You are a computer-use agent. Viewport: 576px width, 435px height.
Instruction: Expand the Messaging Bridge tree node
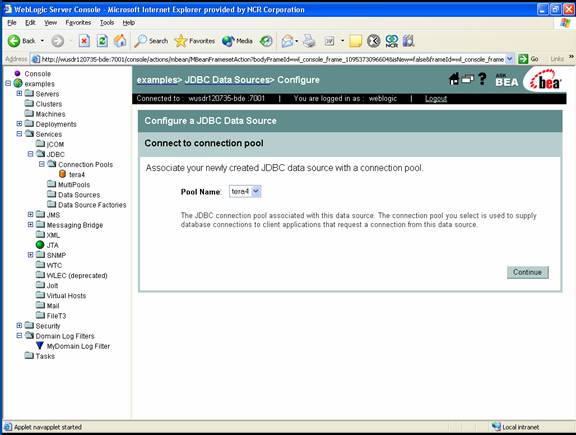pyautogui.click(x=30, y=224)
